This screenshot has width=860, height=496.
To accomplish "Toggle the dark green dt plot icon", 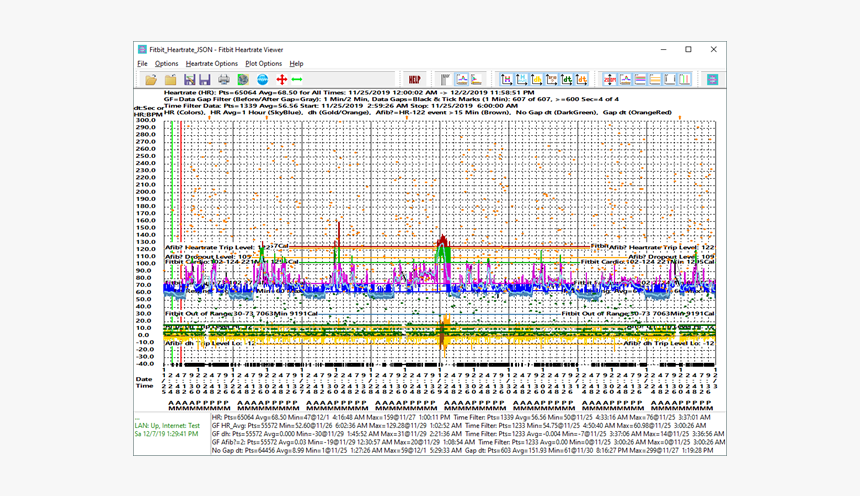I will 567,80.
